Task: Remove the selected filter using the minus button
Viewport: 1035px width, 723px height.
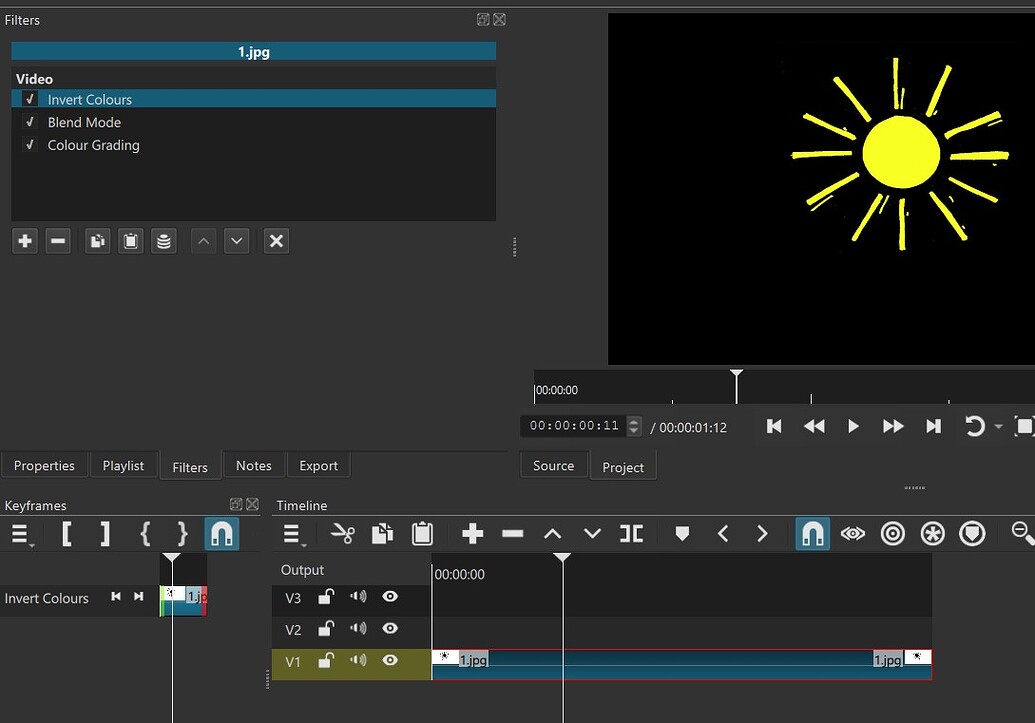Action: pos(58,241)
